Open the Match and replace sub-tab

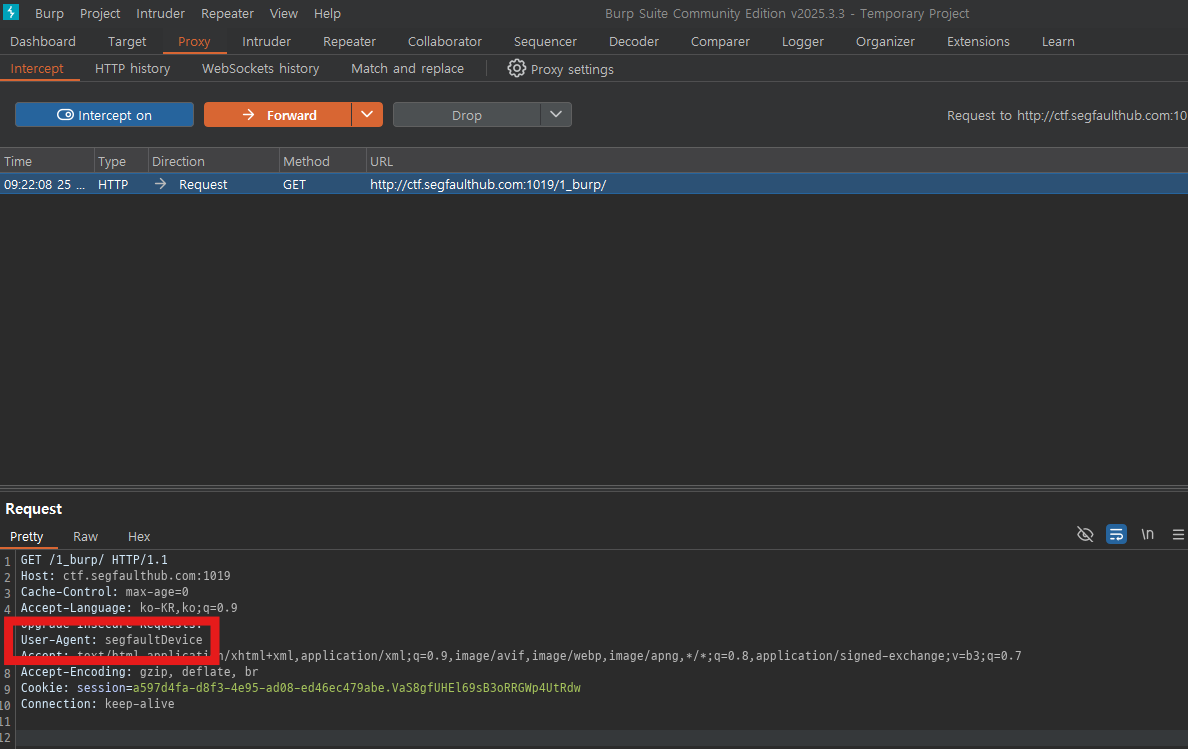pyautogui.click(x=408, y=68)
